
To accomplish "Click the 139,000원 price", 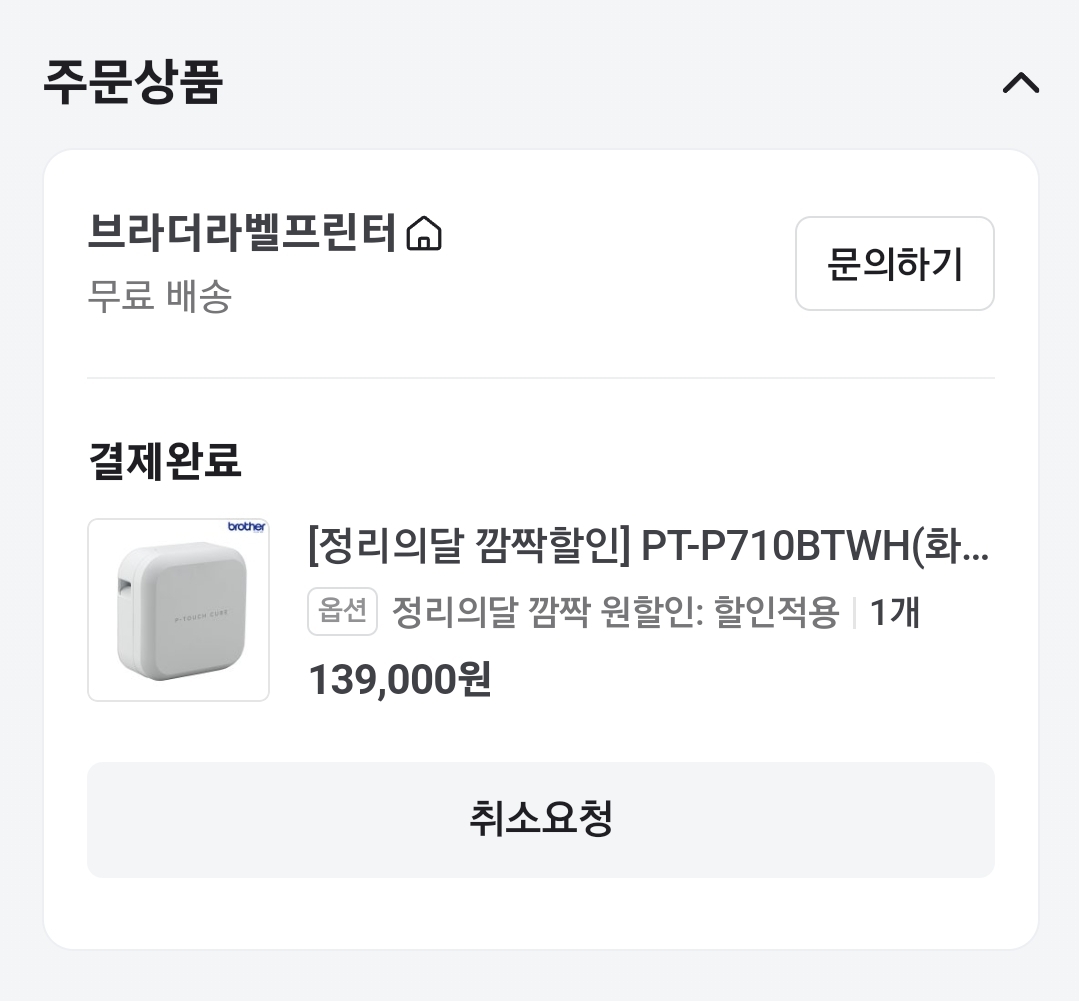I will click(x=399, y=680).
